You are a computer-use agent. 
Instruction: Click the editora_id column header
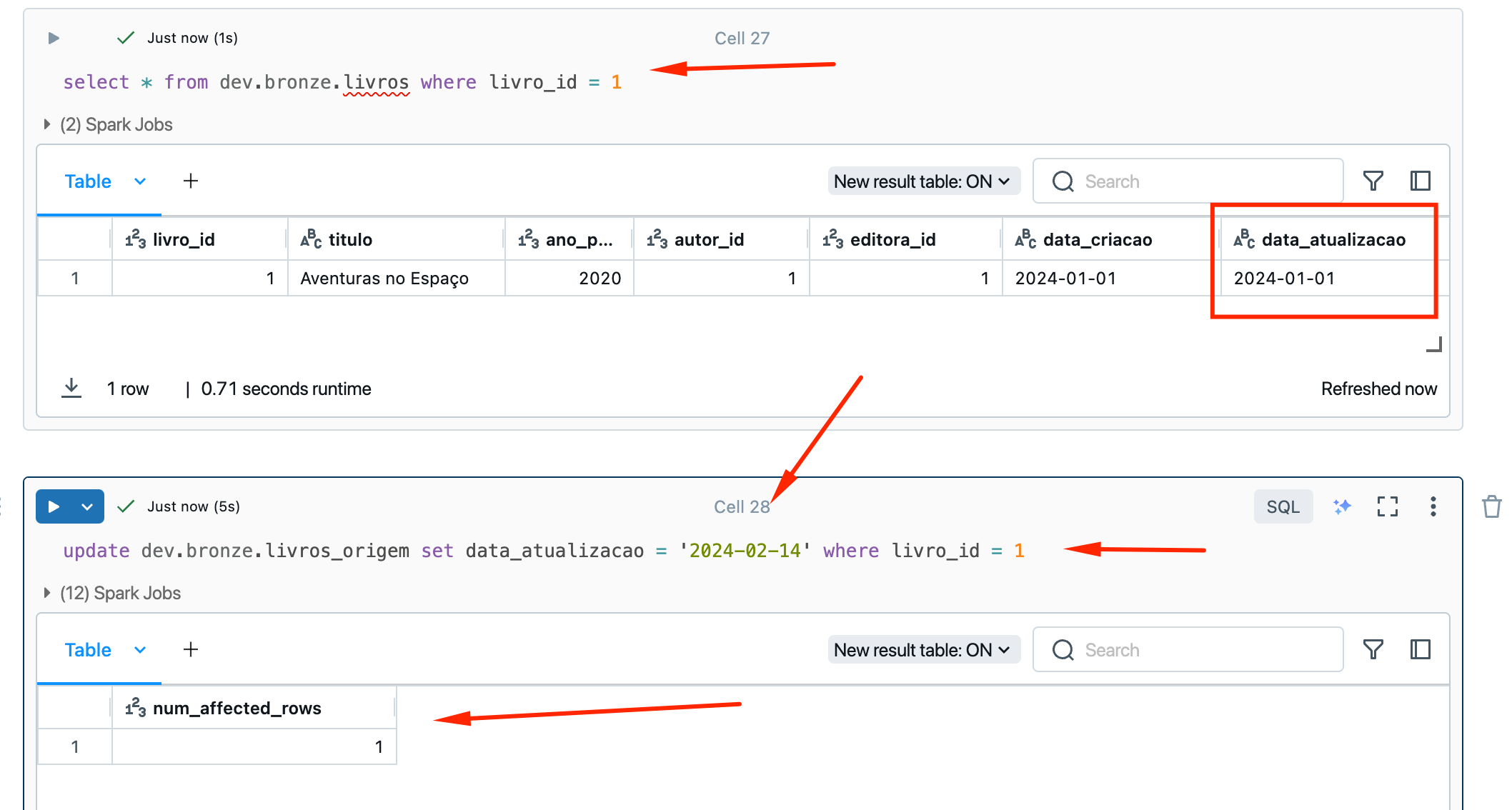click(905, 239)
